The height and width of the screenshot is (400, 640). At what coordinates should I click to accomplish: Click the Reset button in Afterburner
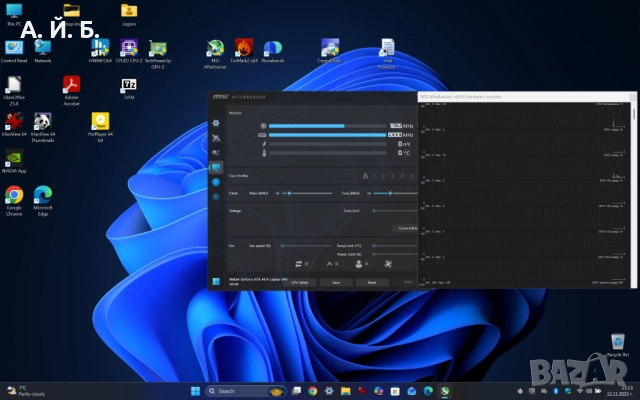tap(372, 282)
